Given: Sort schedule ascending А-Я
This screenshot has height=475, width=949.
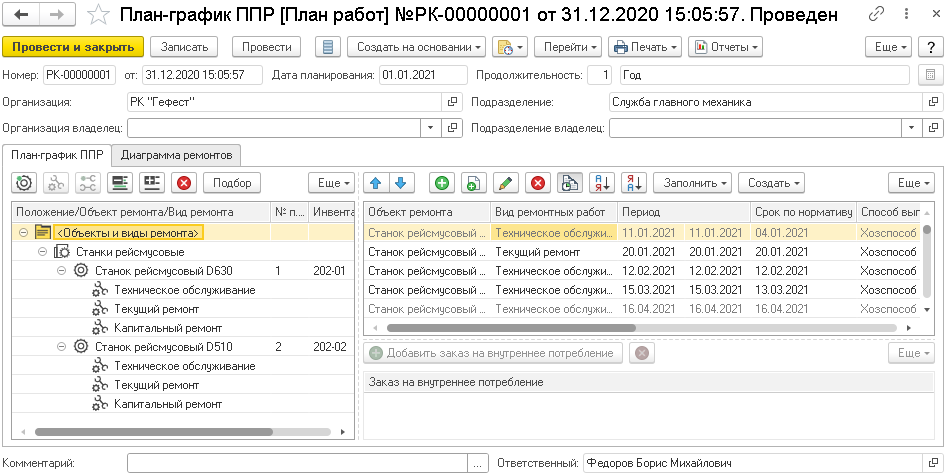Looking at the screenshot, I should (x=602, y=183).
